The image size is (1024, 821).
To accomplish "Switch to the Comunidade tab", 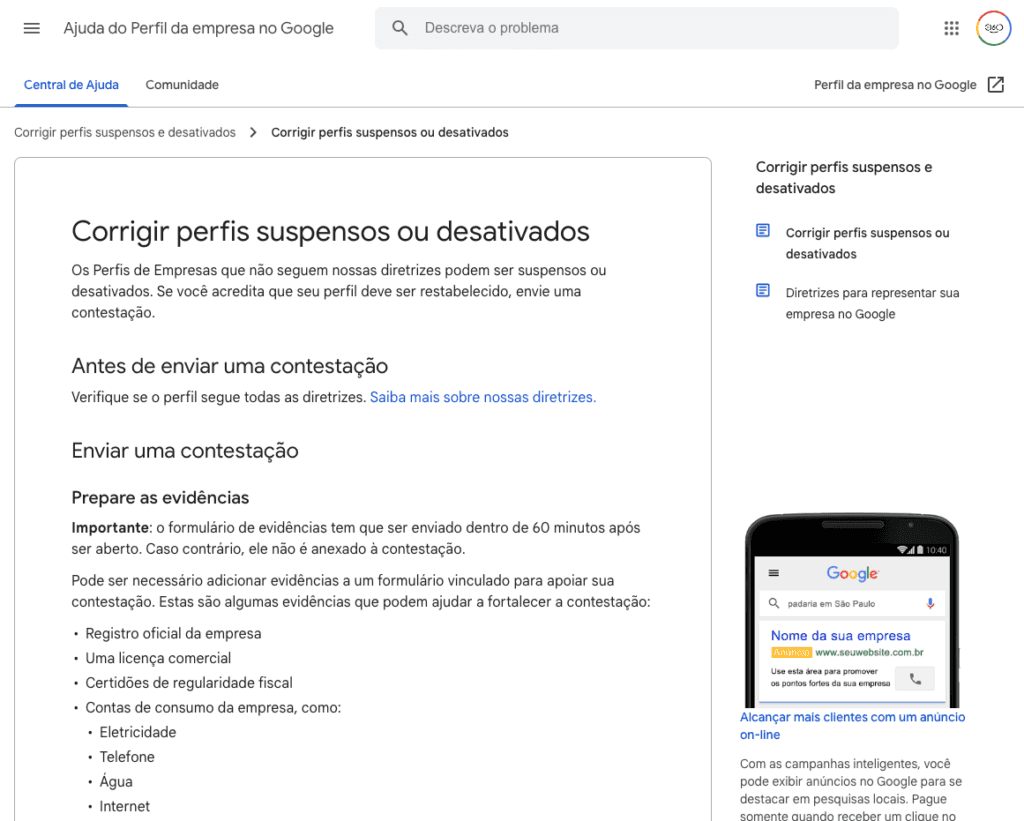I will 182,85.
